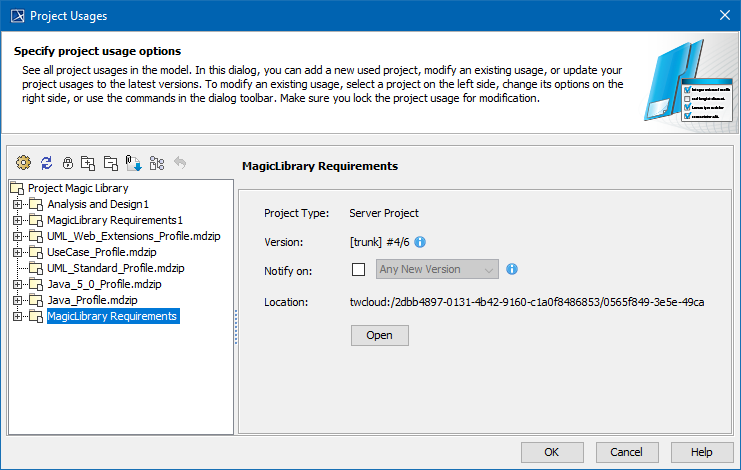The height and width of the screenshot is (470, 741).
Task: Expand the UseCase_Profile.mdzip tree node
Action: tap(17, 252)
